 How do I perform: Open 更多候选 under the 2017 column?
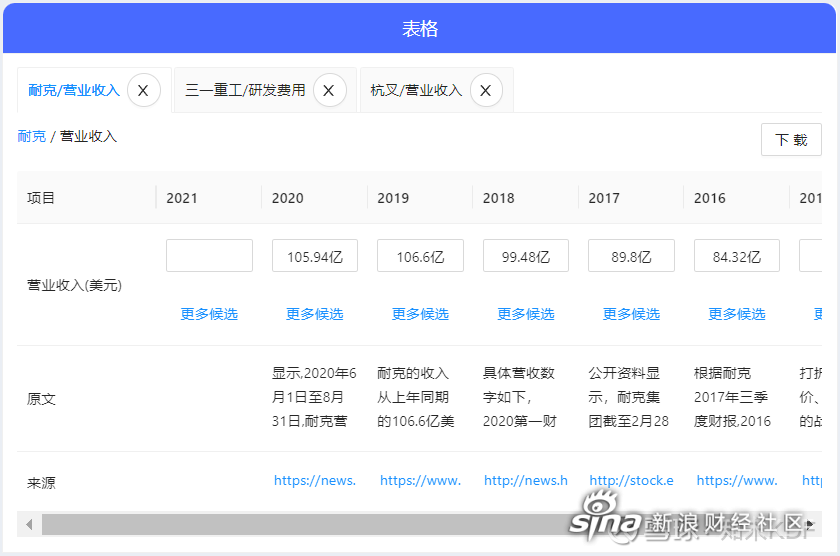[x=631, y=314]
